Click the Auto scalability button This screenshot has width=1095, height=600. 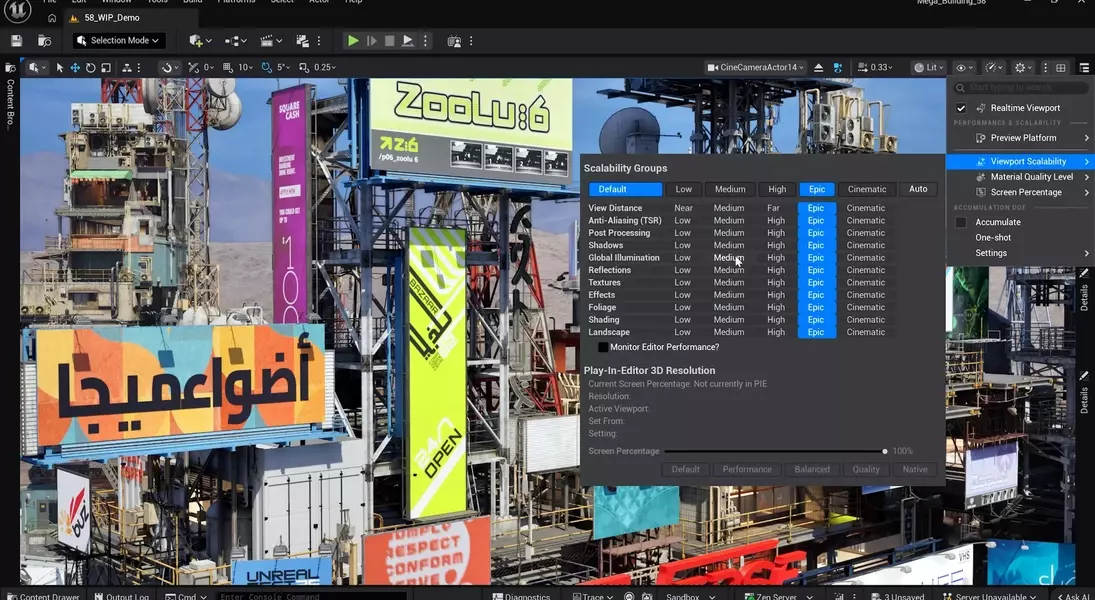coord(918,189)
